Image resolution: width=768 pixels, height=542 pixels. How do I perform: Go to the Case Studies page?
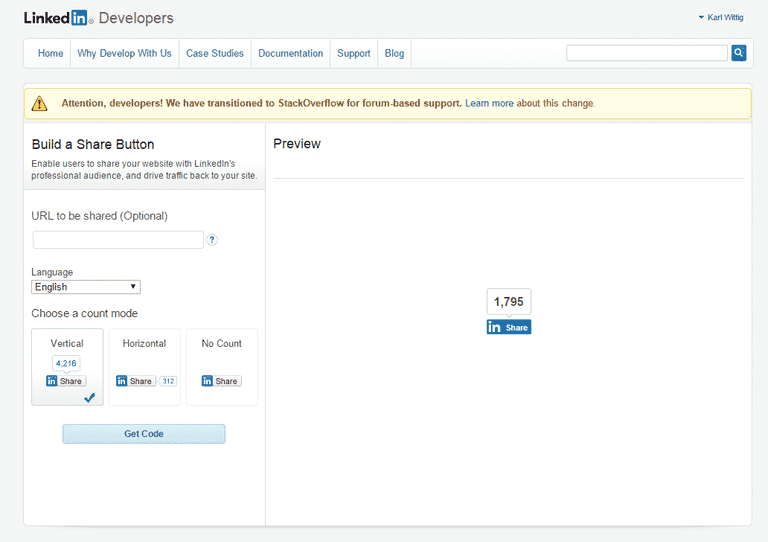(x=214, y=54)
